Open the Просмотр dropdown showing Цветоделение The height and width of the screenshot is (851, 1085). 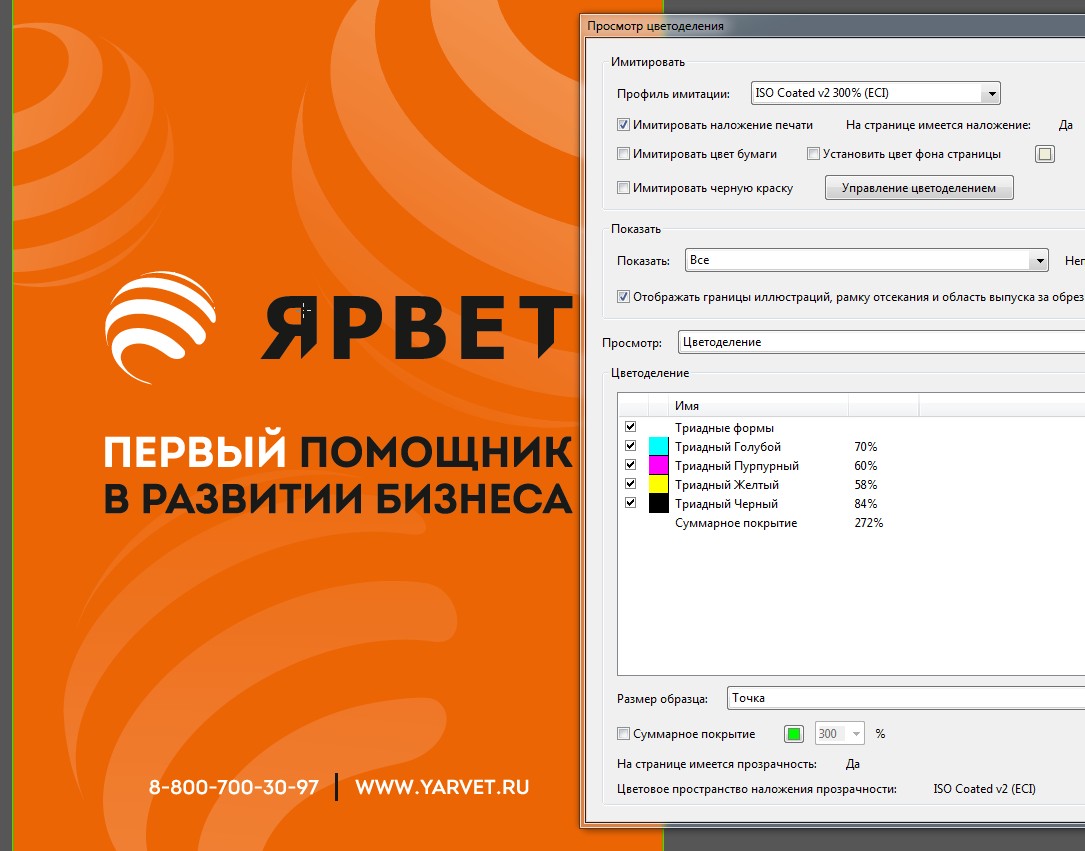point(881,342)
